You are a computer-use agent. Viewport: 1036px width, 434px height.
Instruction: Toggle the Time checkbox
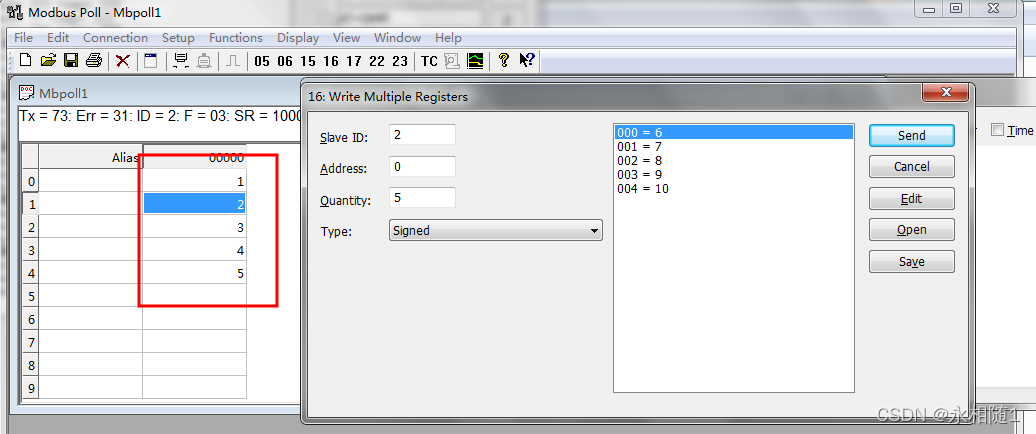(997, 130)
